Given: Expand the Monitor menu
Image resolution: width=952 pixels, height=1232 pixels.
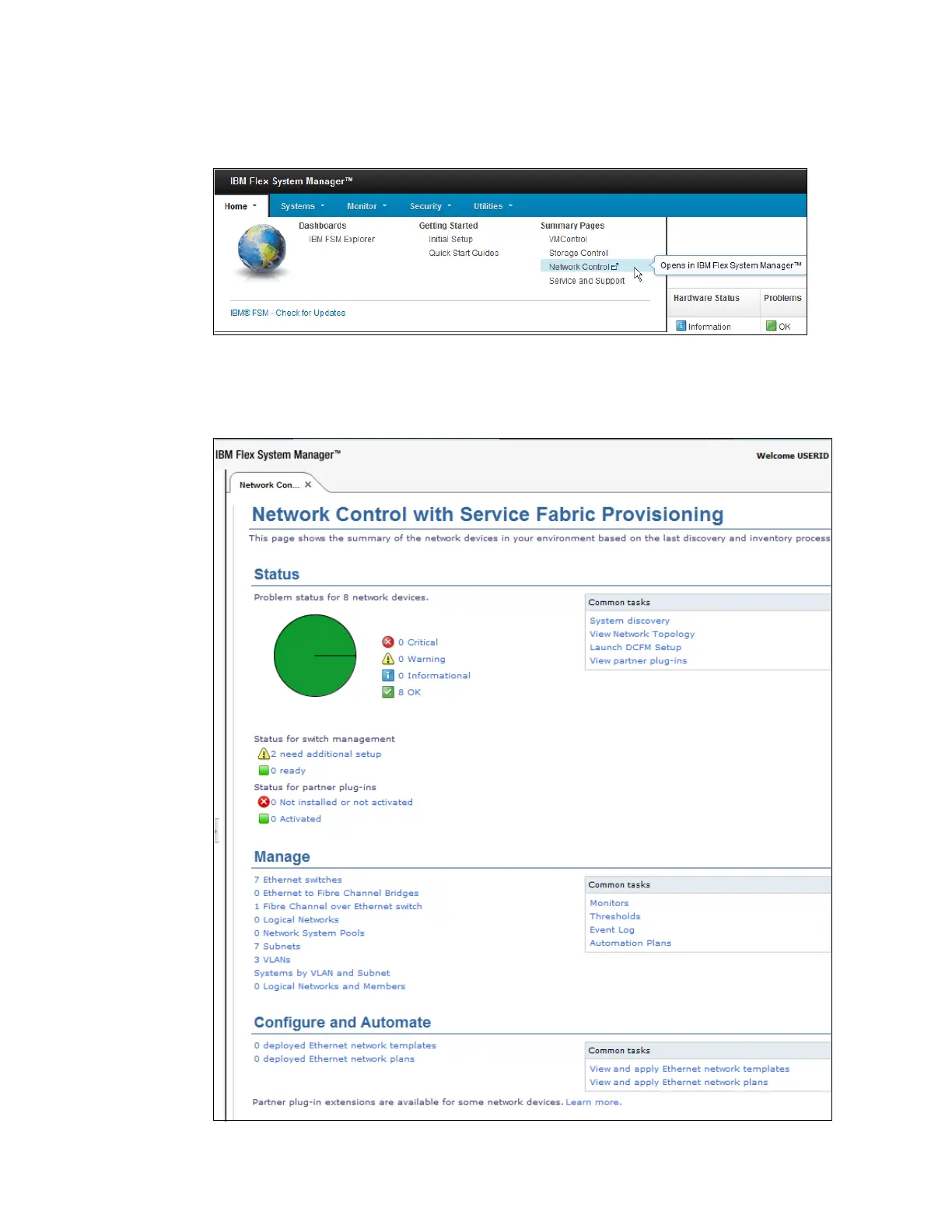Looking at the screenshot, I should click(366, 206).
